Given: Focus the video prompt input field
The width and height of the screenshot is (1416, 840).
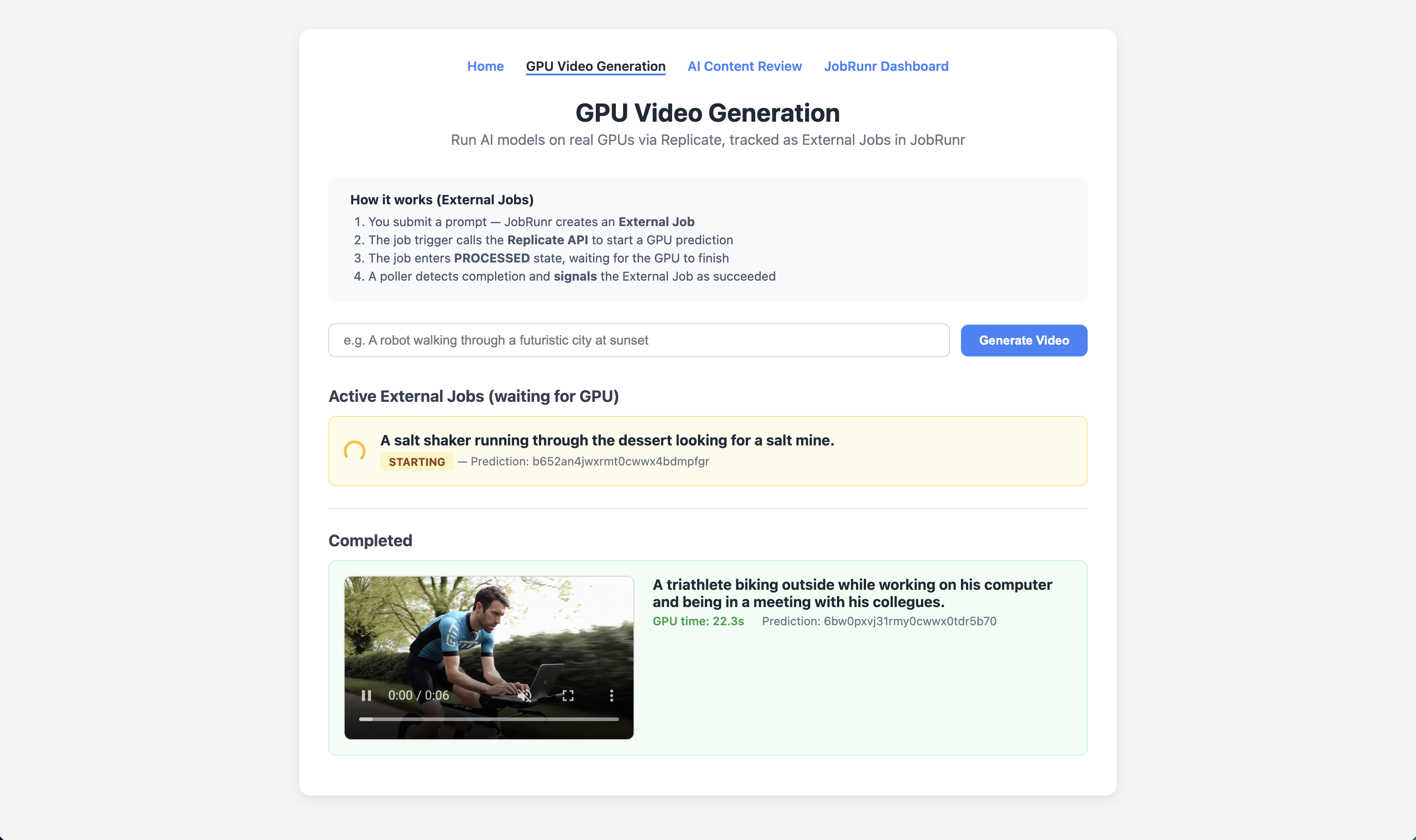Looking at the screenshot, I should pos(638,340).
